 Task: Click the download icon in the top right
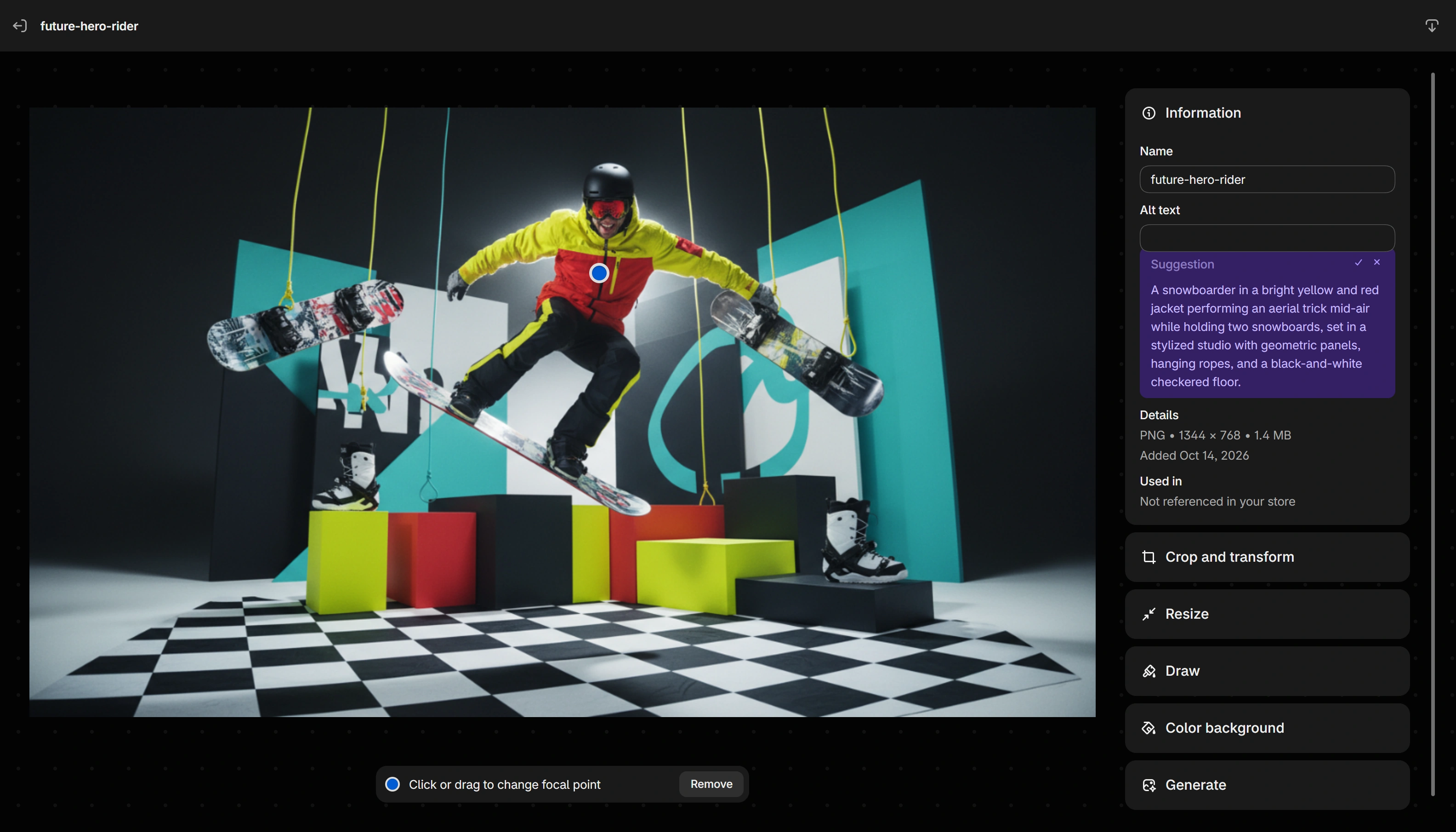click(1432, 26)
